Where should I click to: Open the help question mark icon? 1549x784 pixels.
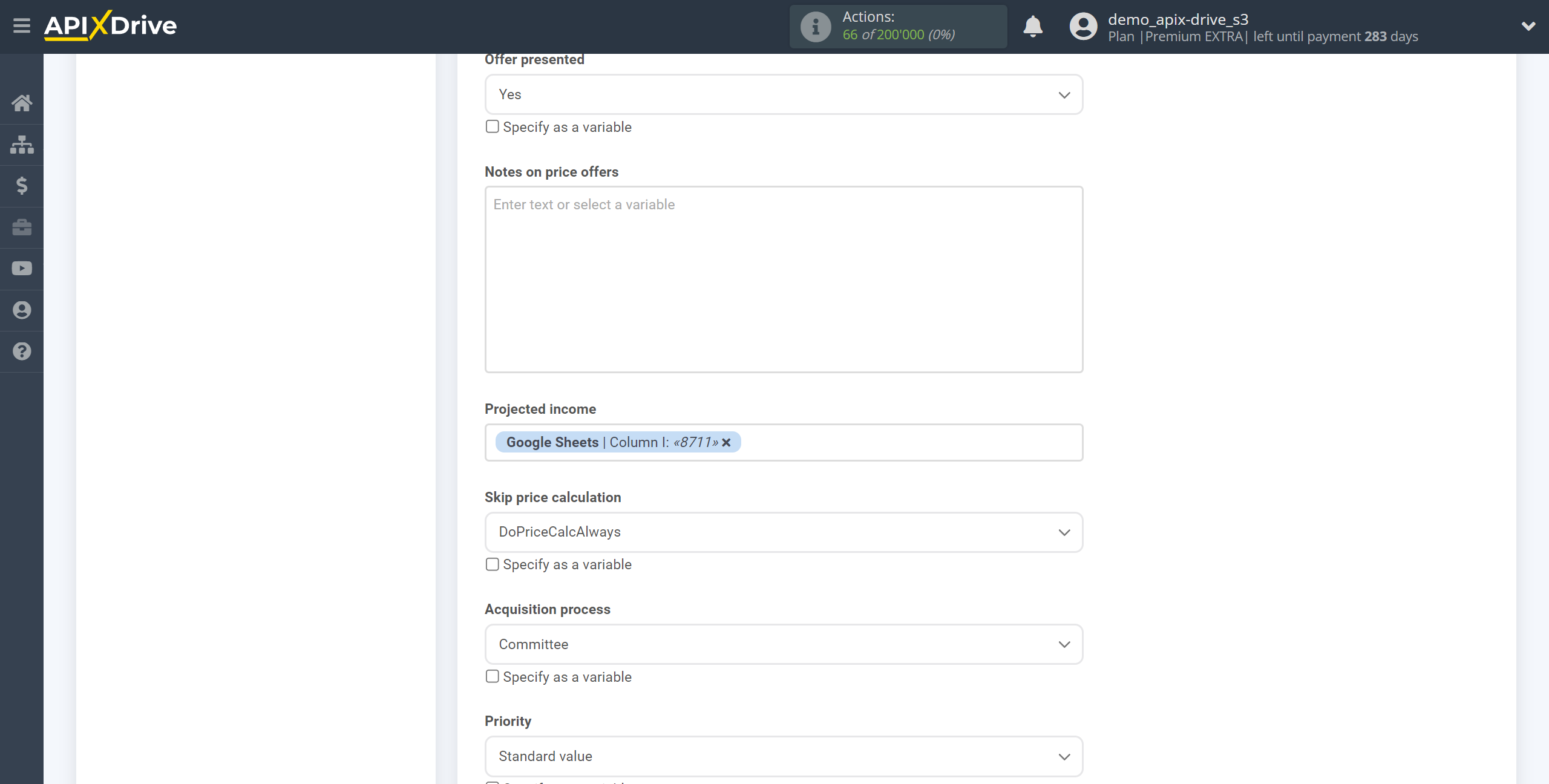pyautogui.click(x=22, y=351)
